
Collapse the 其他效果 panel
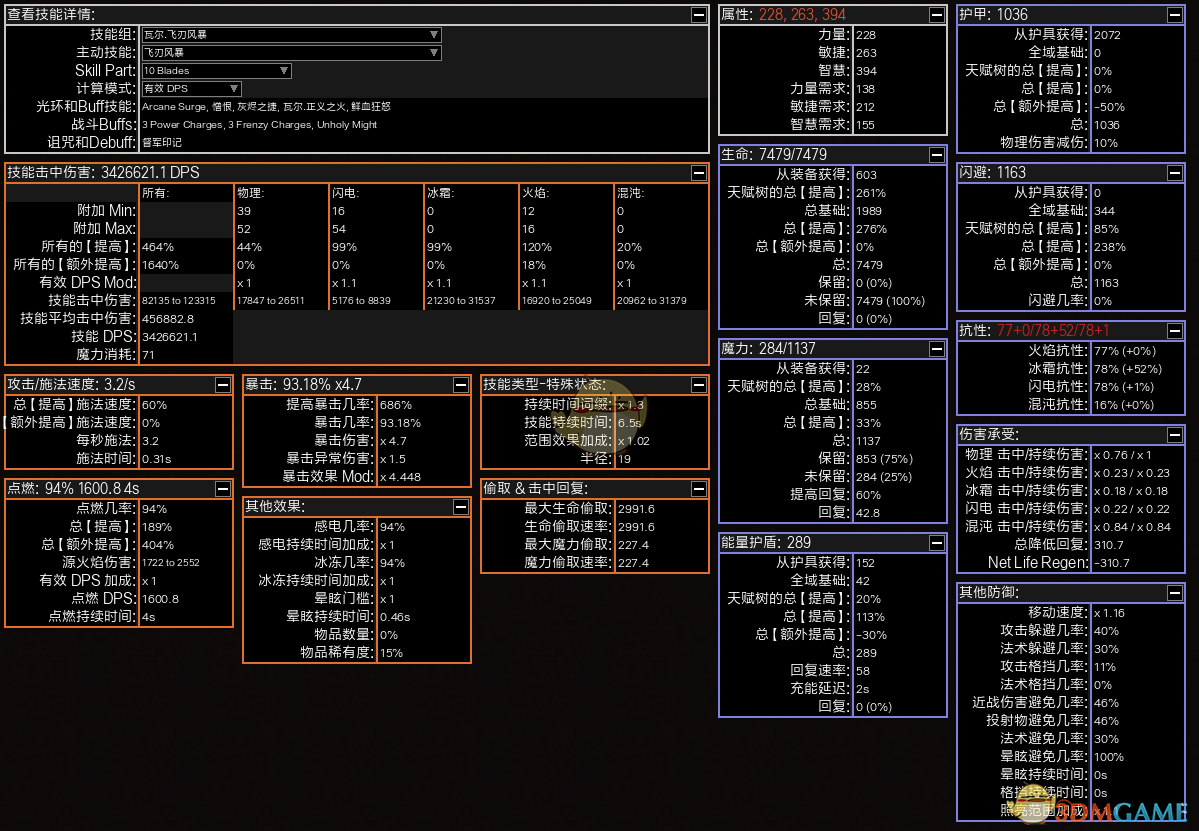[x=460, y=507]
